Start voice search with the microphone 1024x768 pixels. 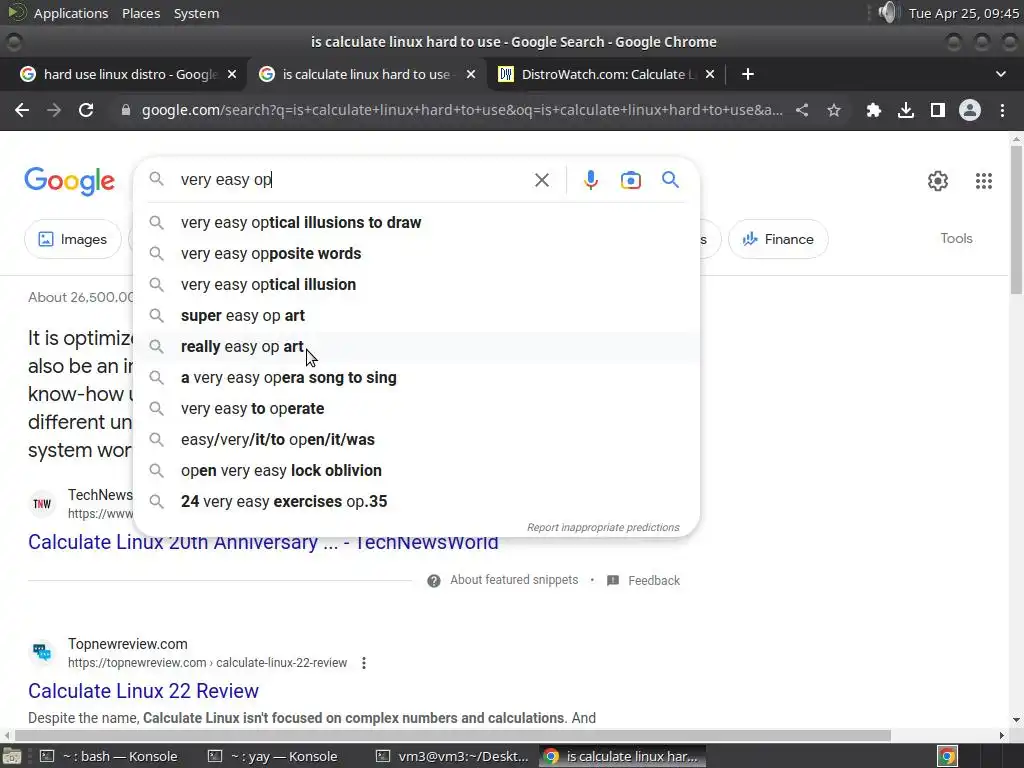tap(591, 180)
